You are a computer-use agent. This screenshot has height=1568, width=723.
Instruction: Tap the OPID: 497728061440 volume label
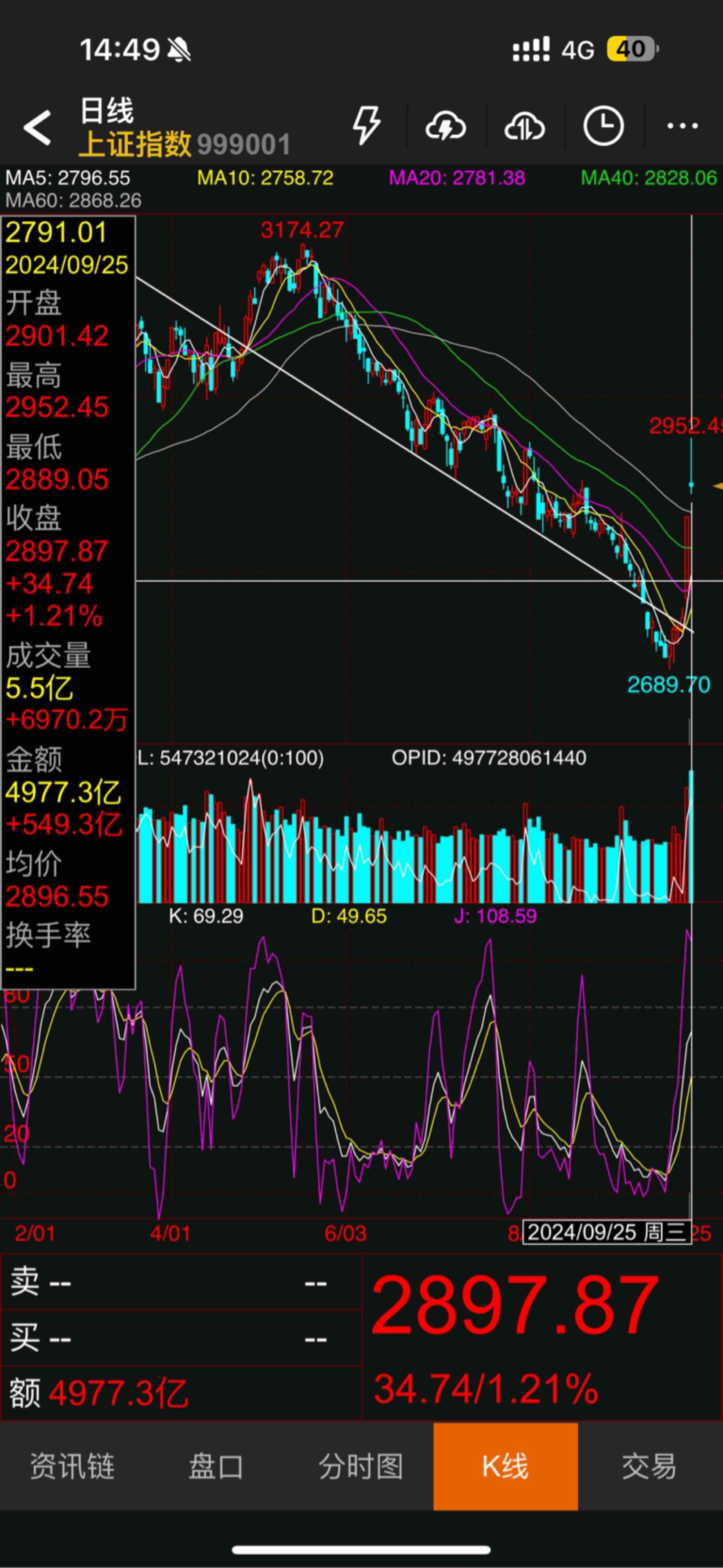pyautogui.click(x=489, y=758)
